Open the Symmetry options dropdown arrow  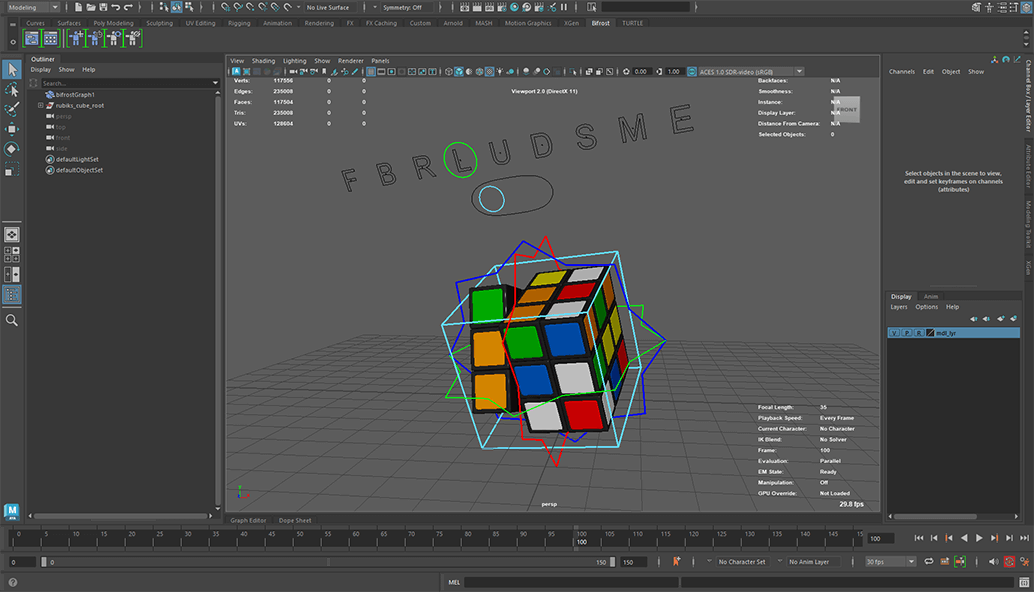375,7
